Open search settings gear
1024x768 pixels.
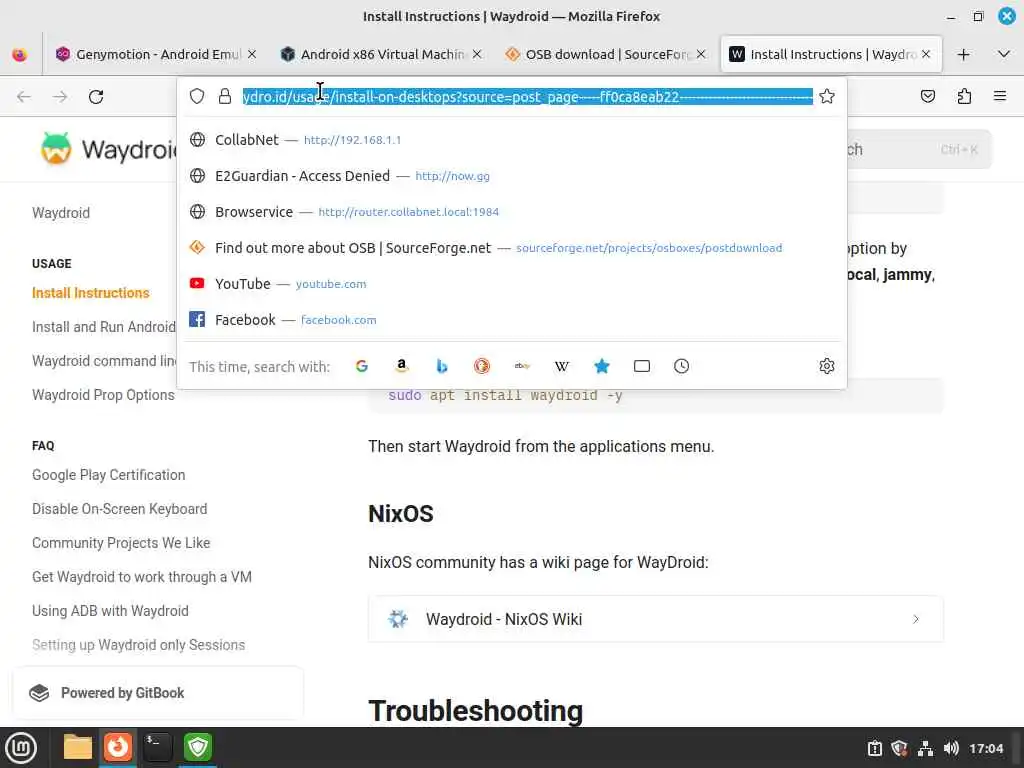(x=827, y=366)
